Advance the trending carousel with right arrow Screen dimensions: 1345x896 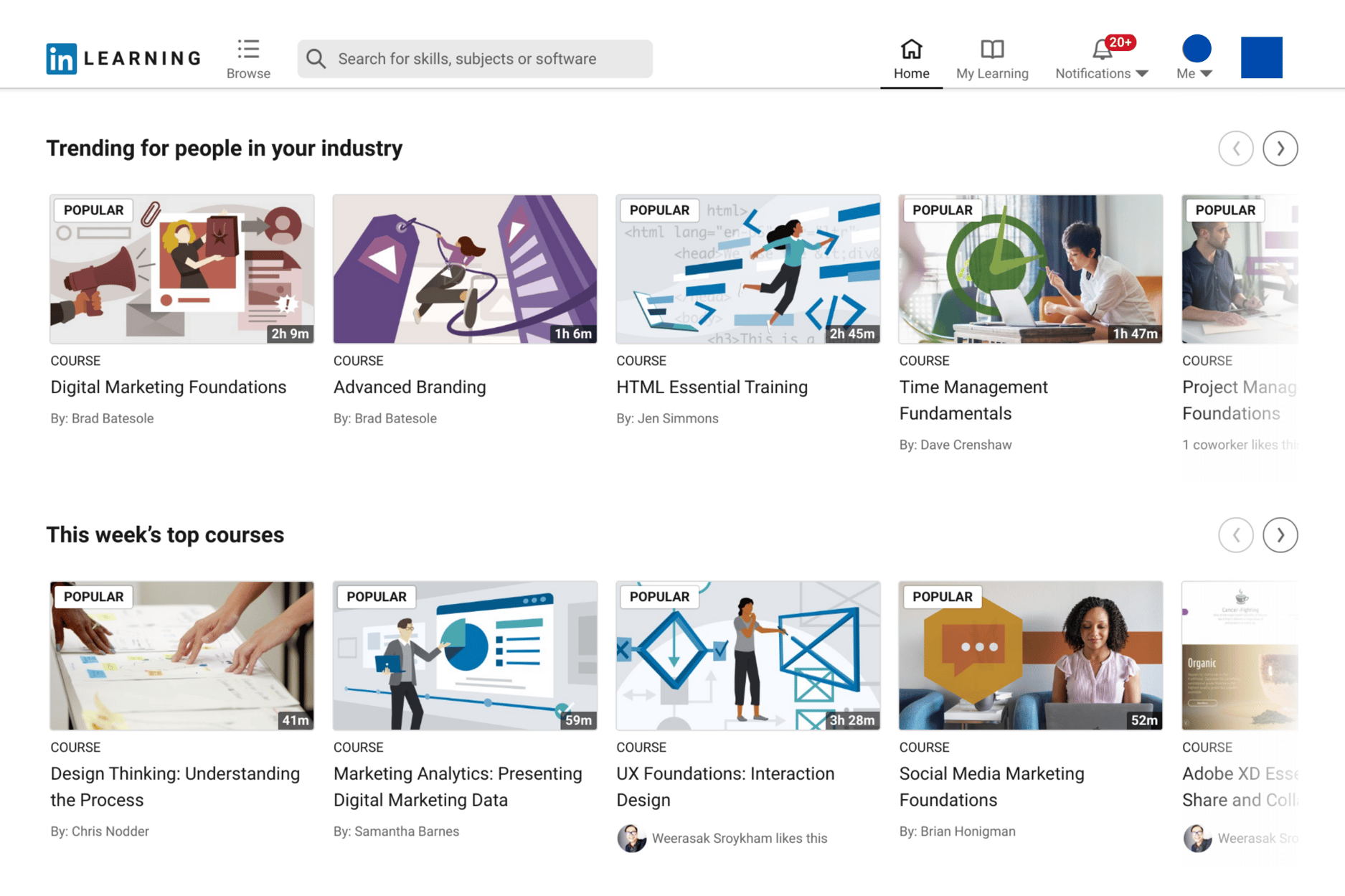point(1280,148)
